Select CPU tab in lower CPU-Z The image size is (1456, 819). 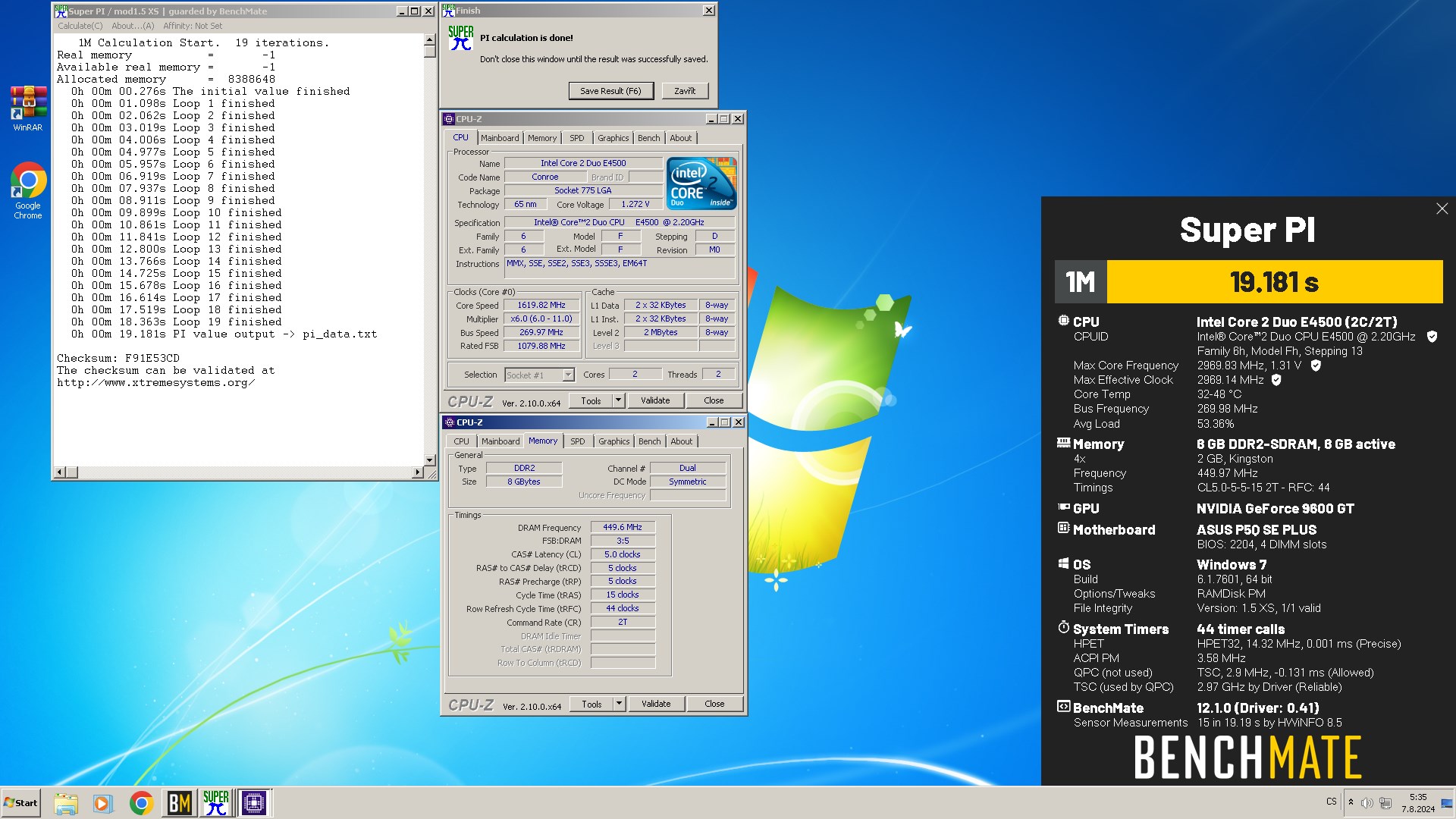(x=461, y=441)
